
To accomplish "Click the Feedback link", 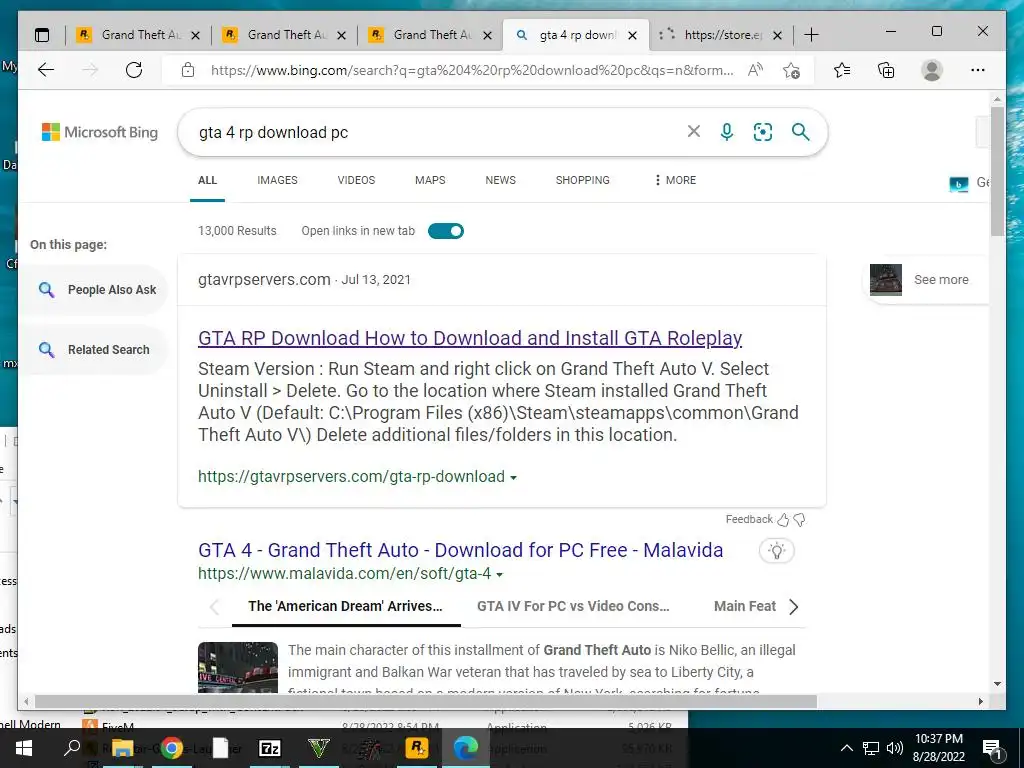I will (x=749, y=519).
